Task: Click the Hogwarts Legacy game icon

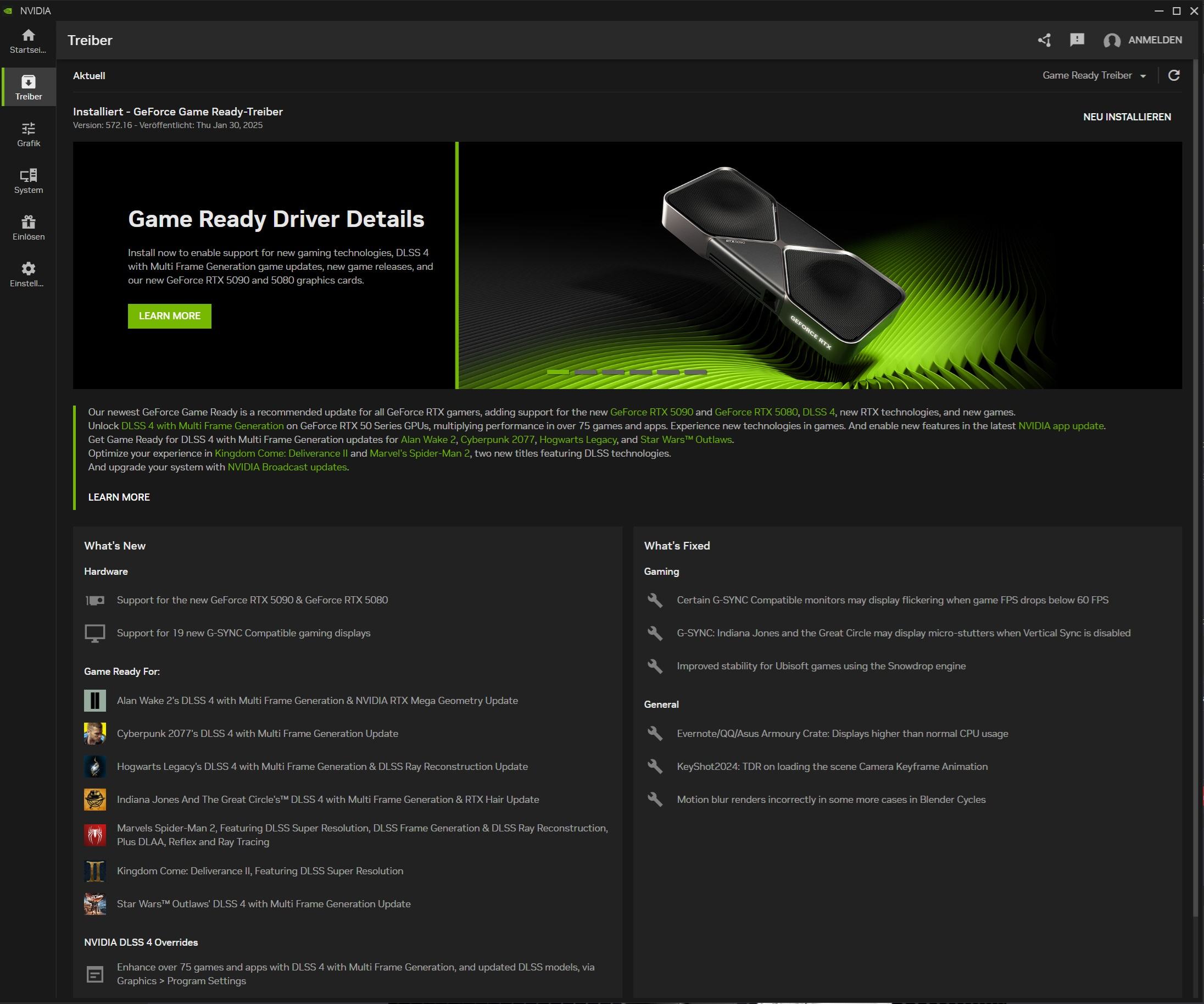Action: [x=94, y=767]
